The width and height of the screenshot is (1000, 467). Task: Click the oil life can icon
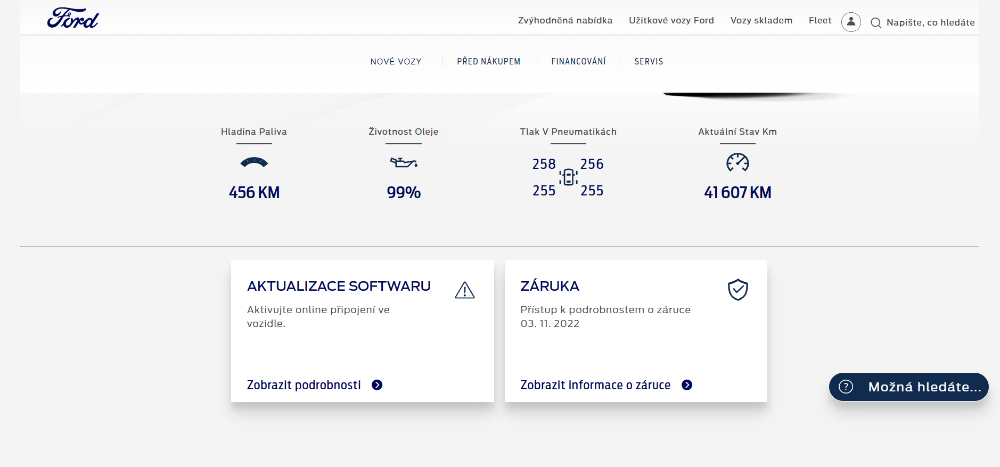pos(403,162)
